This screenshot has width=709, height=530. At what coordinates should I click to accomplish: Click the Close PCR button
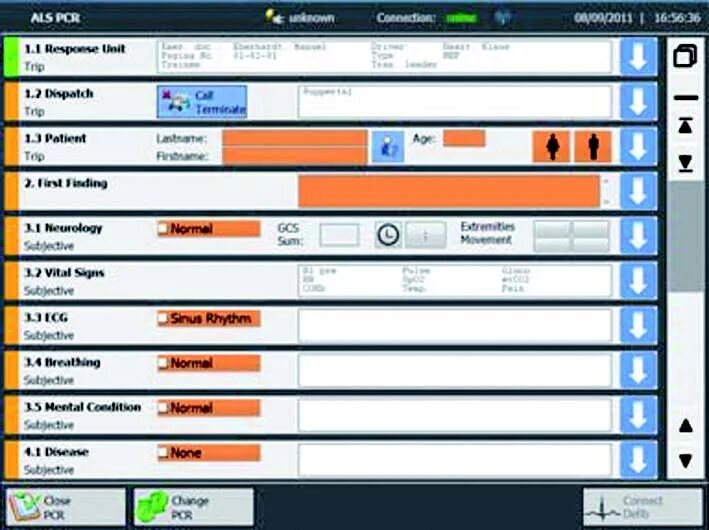click(x=66, y=507)
